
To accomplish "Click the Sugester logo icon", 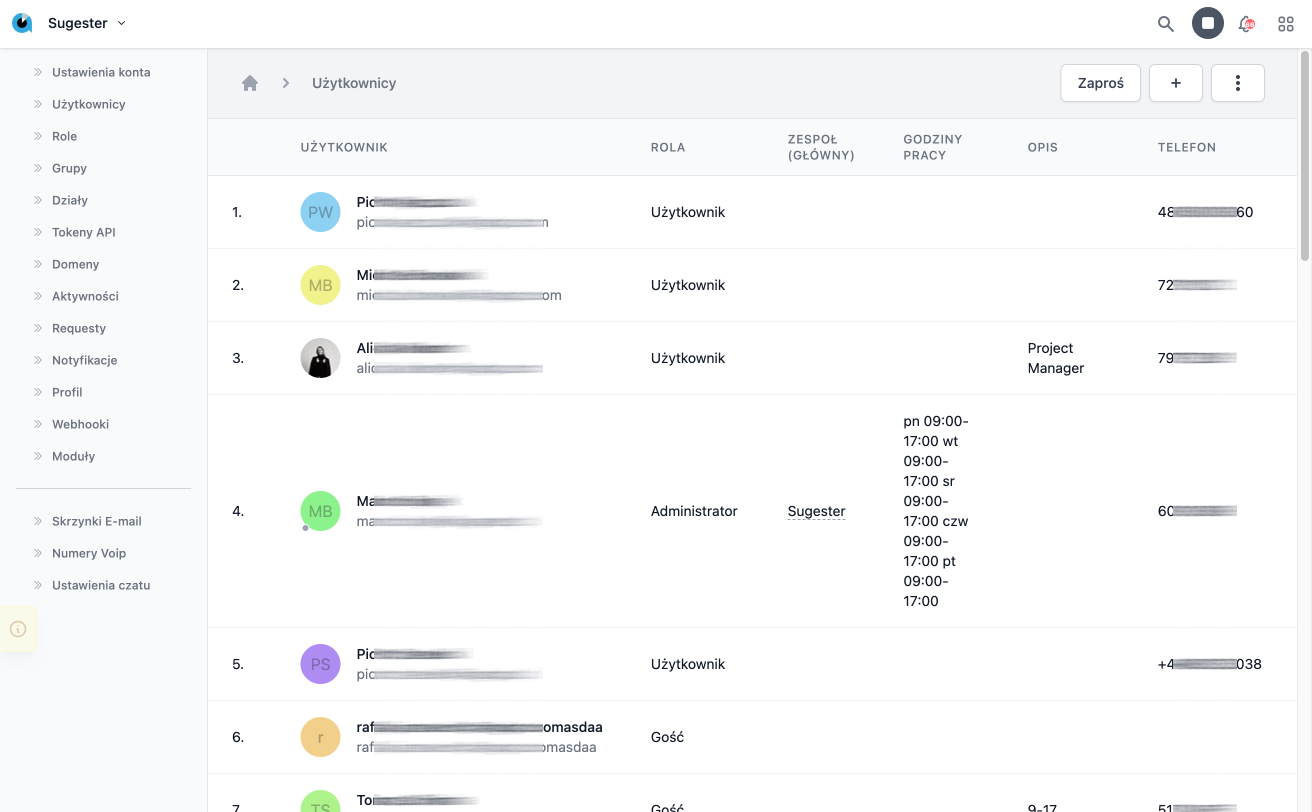I will point(22,23).
